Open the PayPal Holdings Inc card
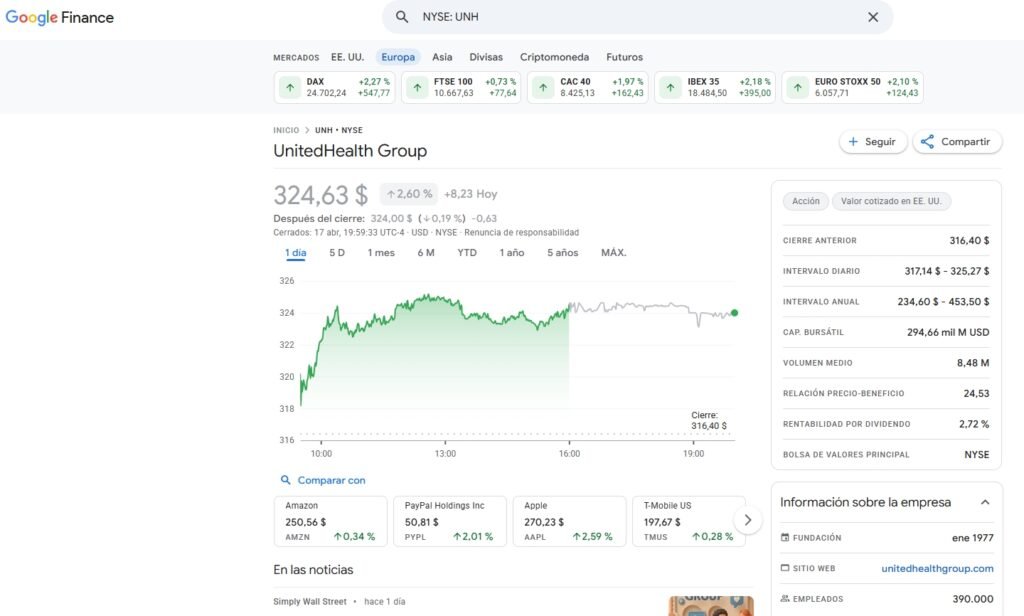Viewport: 1024px width, 616px height. click(449, 521)
